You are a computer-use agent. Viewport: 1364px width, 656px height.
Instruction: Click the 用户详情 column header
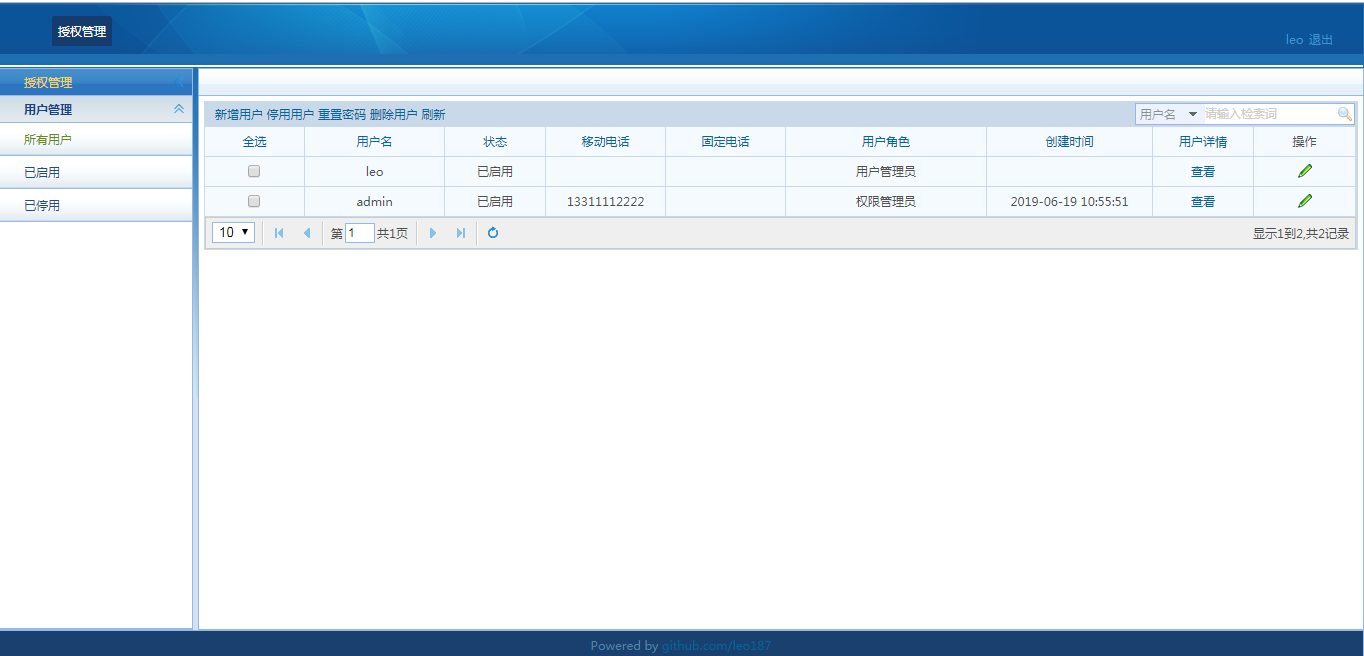[1203, 142]
